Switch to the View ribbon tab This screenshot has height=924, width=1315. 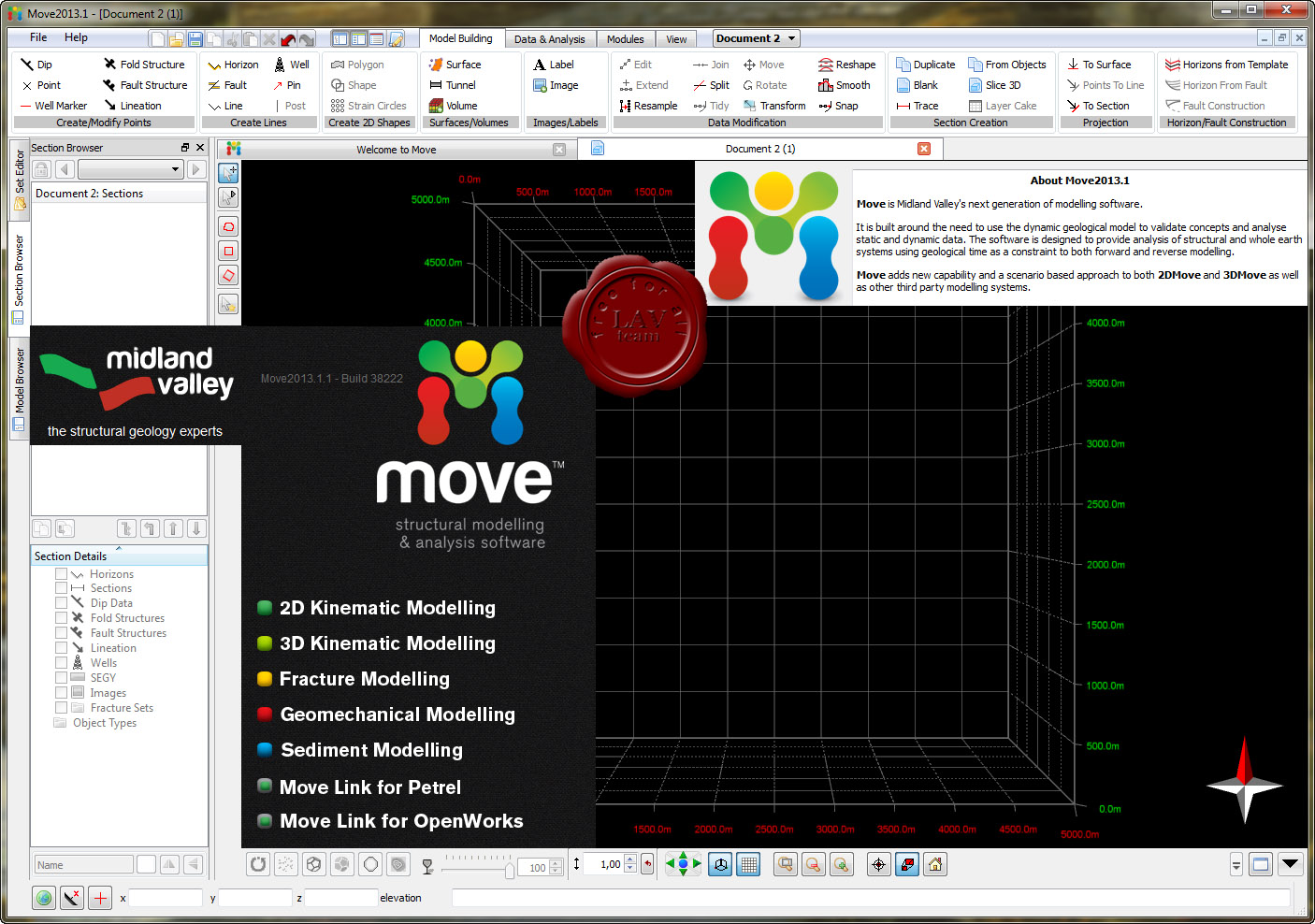[x=676, y=39]
